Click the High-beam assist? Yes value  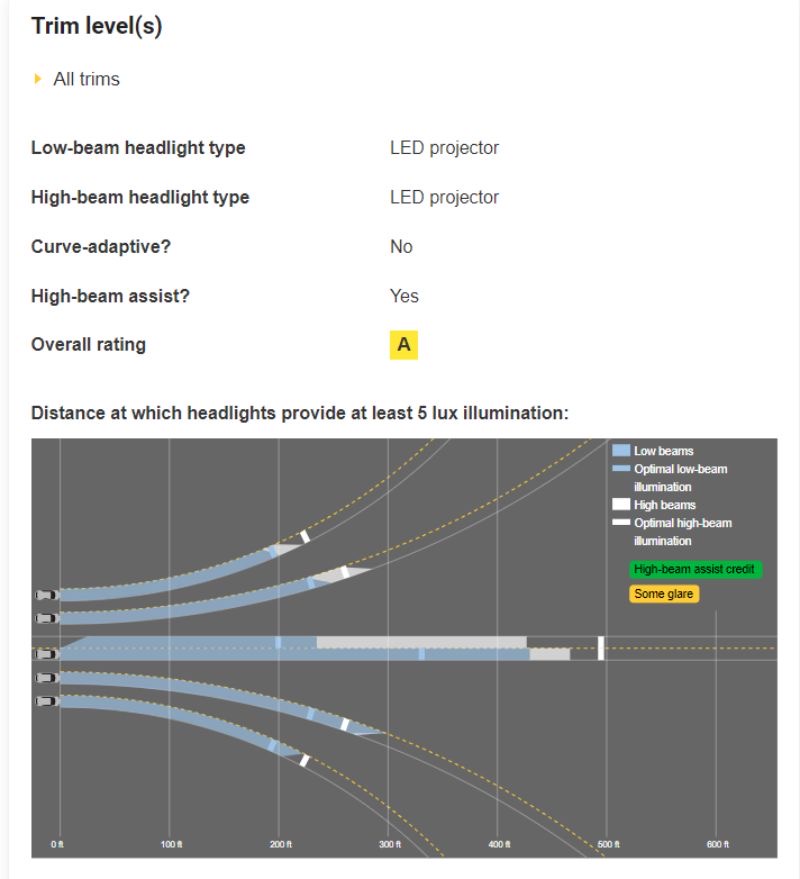tap(404, 296)
